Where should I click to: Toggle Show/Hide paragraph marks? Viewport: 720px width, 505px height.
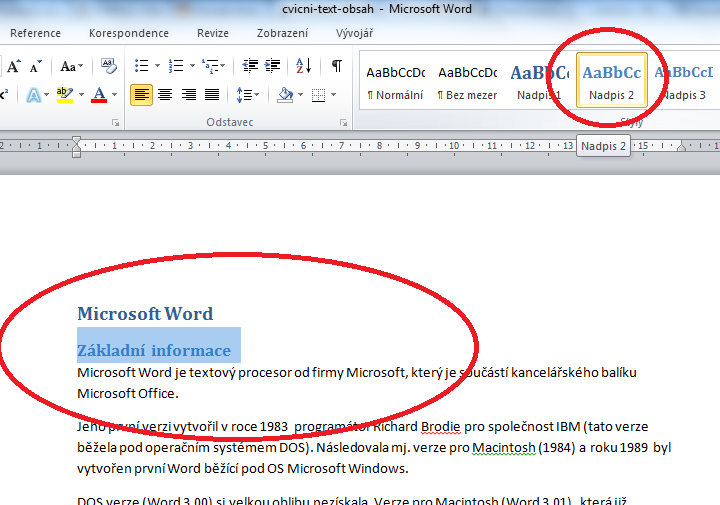point(337,66)
